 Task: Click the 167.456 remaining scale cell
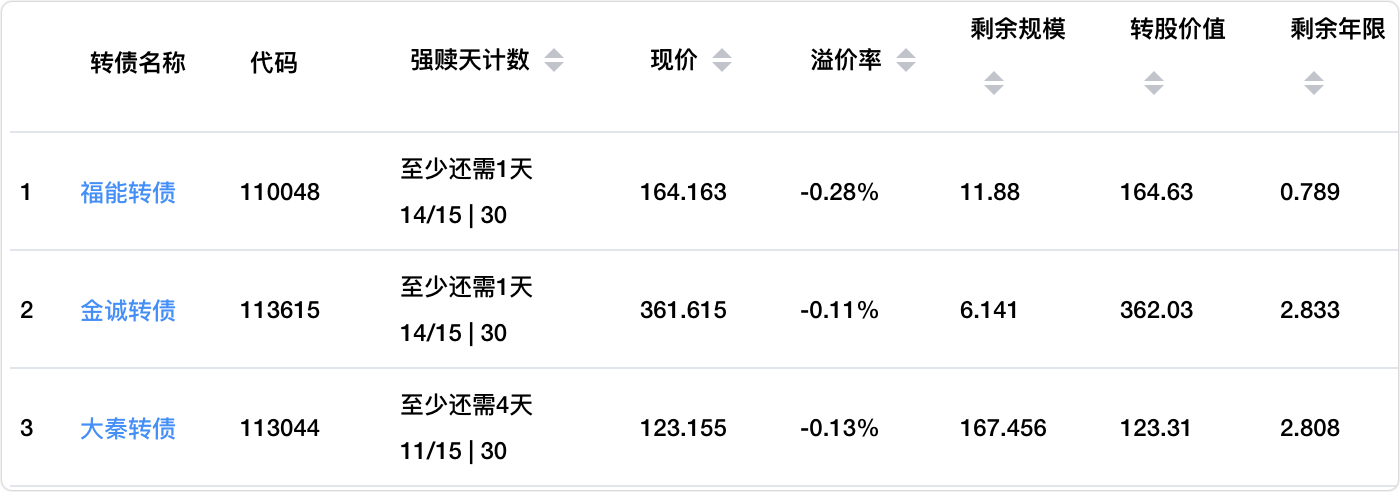[x=1003, y=429]
